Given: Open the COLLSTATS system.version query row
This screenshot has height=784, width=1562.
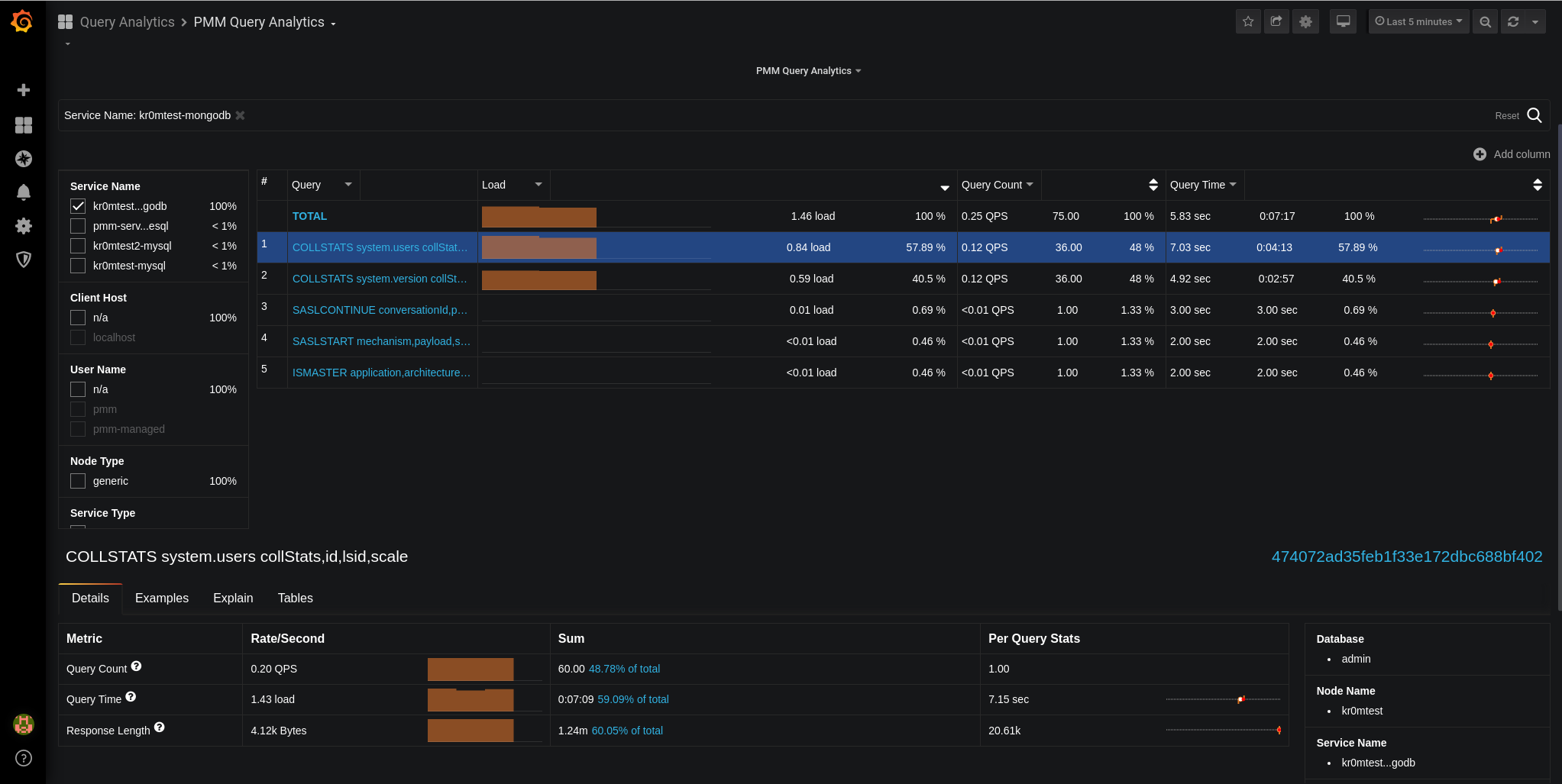Looking at the screenshot, I should (380, 279).
